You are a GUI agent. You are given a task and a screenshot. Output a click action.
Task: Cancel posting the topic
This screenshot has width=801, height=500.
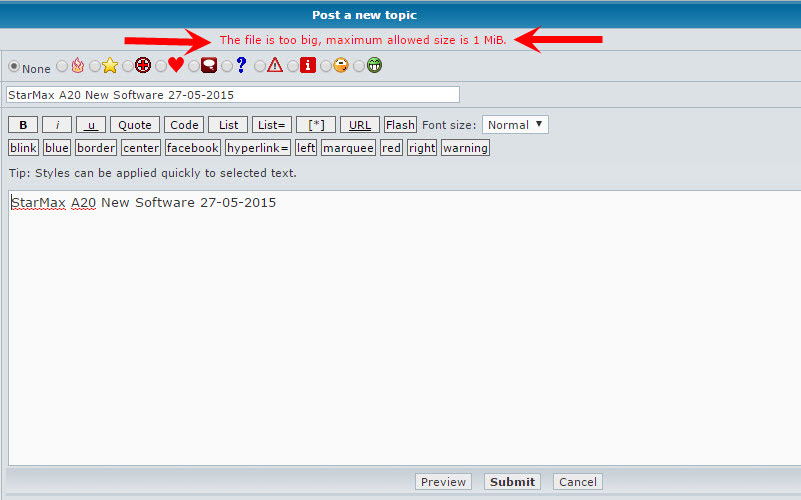pyautogui.click(x=578, y=482)
